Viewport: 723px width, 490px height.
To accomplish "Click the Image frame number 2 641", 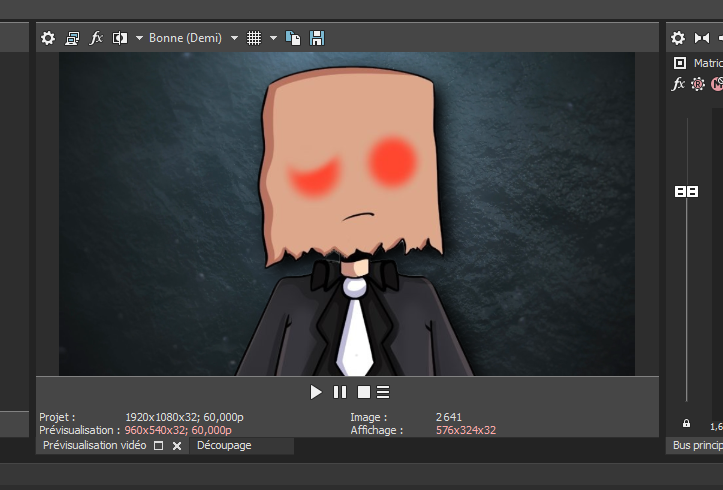I will (449, 417).
